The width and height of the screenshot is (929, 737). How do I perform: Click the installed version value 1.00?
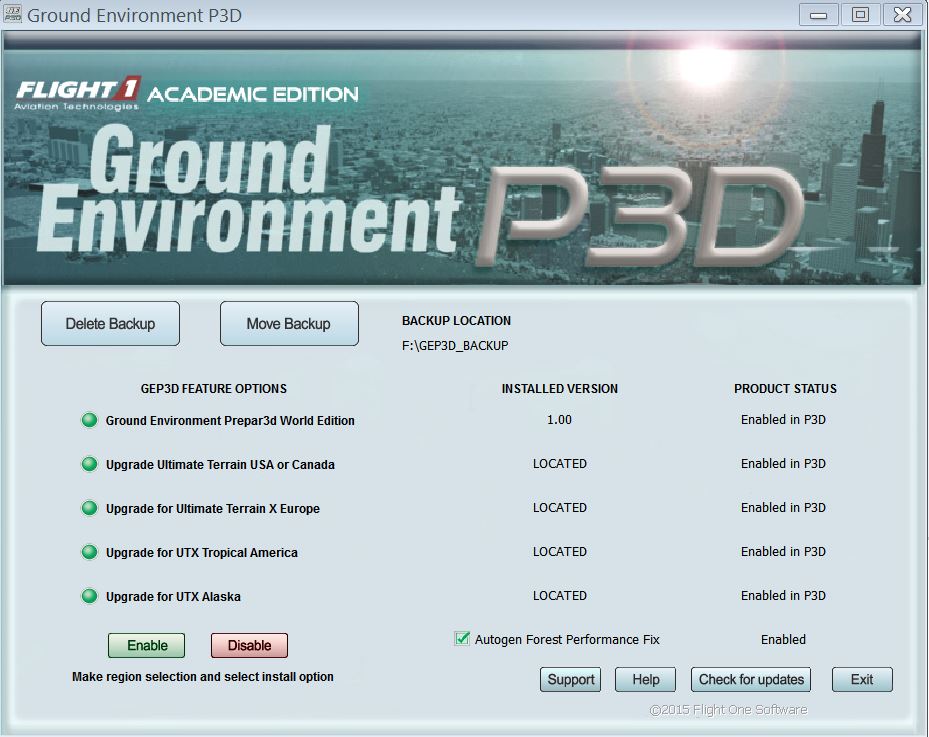(x=559, y=419)
